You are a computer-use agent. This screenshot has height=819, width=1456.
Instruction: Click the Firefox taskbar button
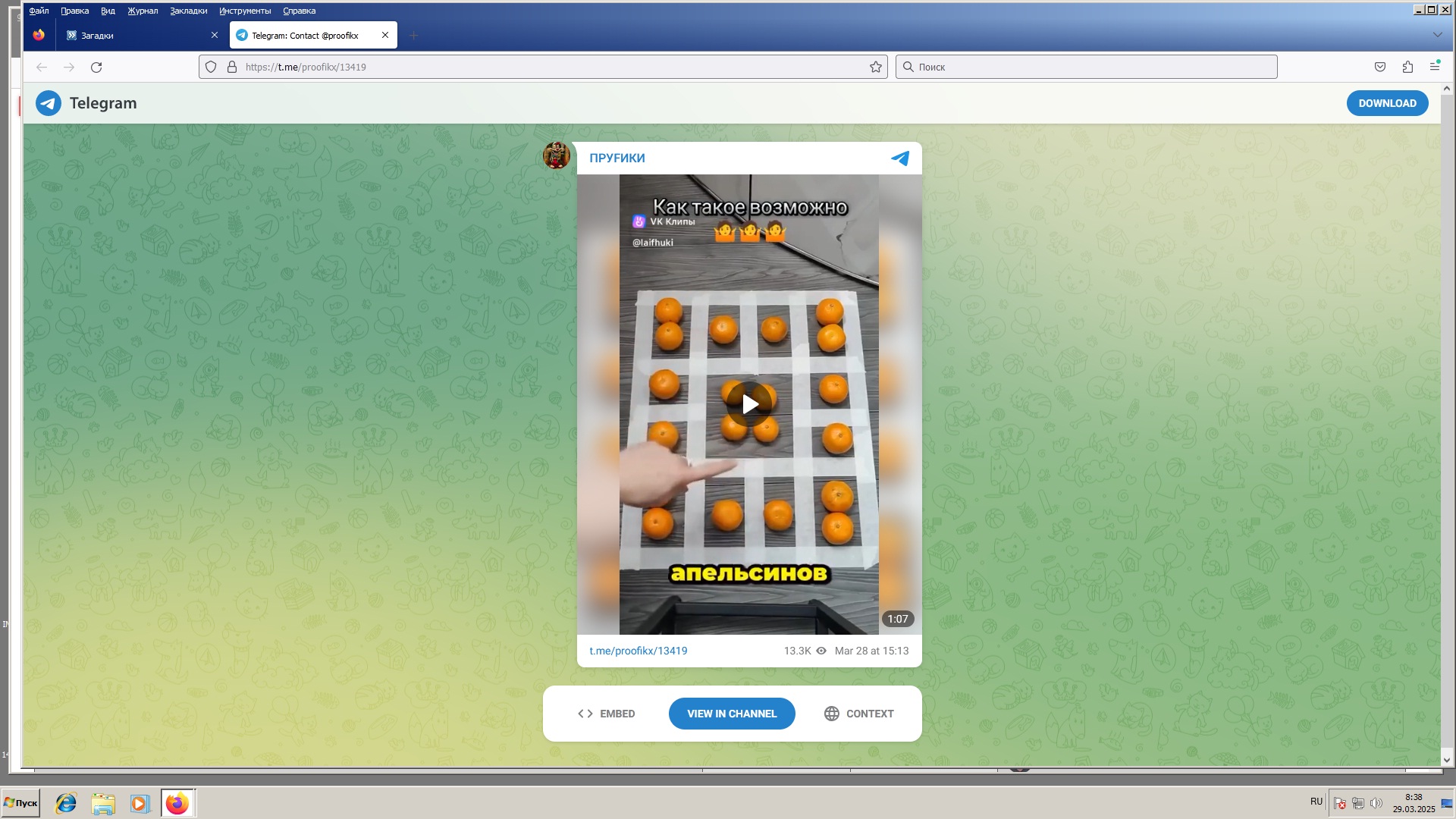[177, 803]
